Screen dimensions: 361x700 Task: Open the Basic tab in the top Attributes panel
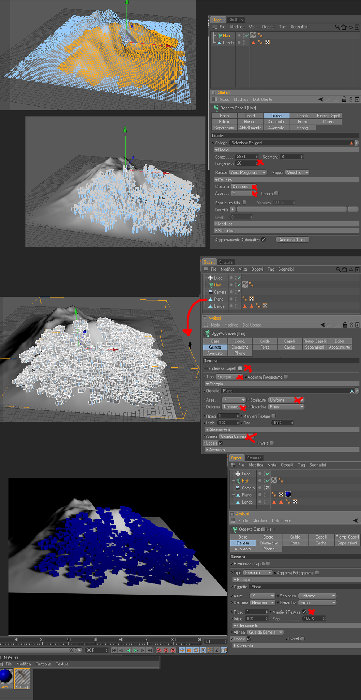tap(224, 115)
